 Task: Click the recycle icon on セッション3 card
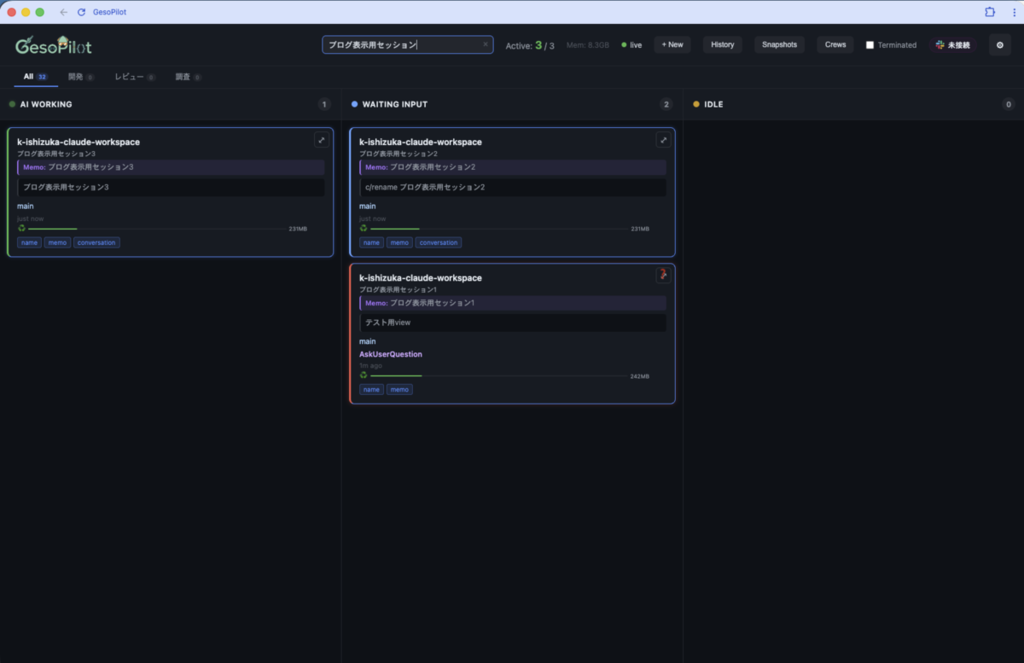tap(22, 228)
